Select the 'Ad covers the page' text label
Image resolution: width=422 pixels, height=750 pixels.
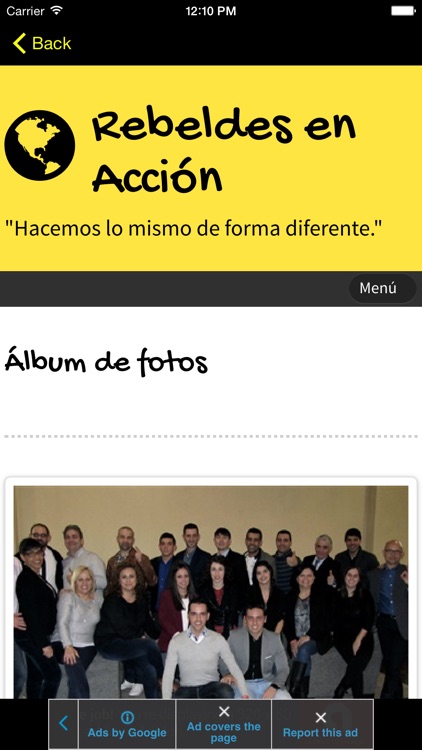[x=224, y=732]
